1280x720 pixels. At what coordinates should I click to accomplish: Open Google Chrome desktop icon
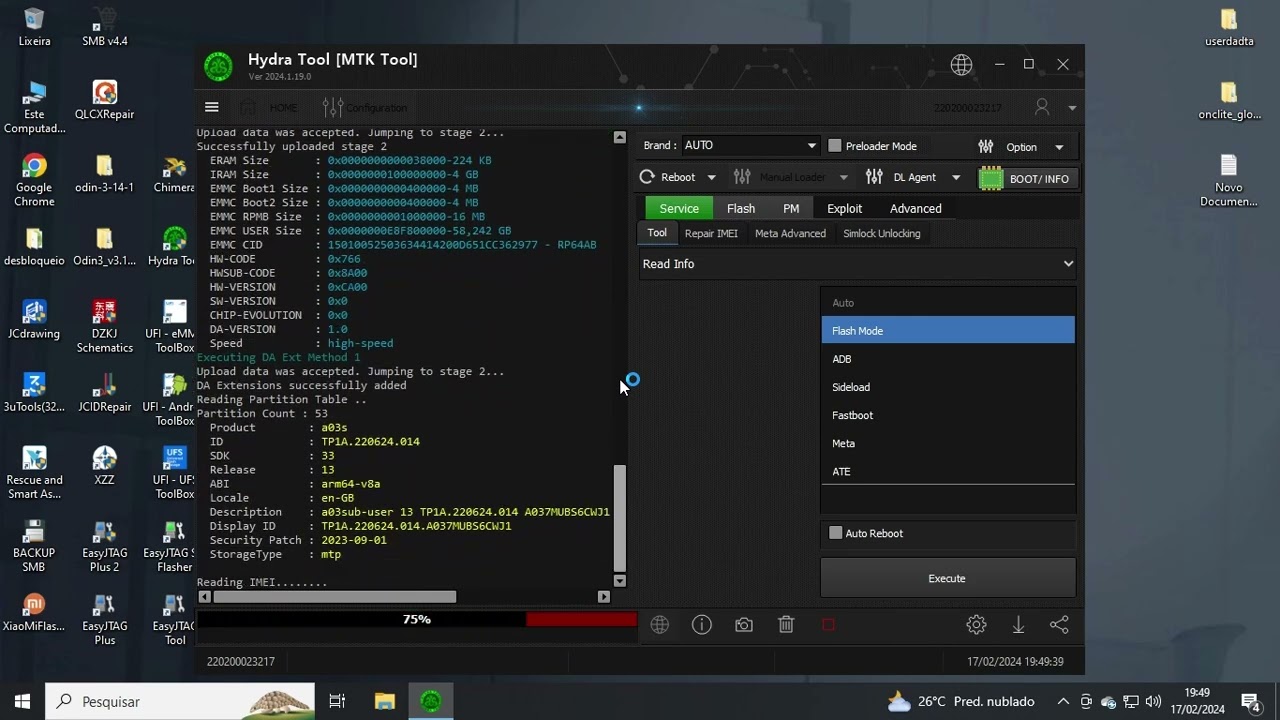(x=34, y=180)
